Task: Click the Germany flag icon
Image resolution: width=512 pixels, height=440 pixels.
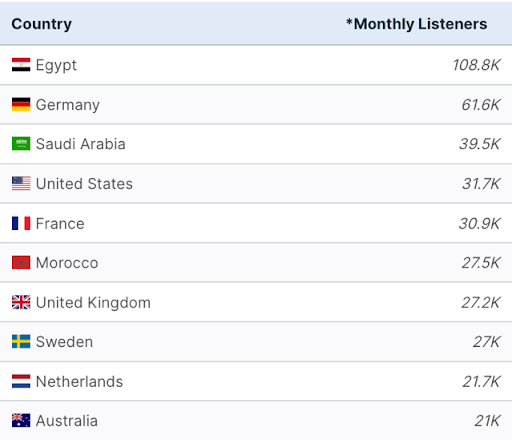Action: pos(21,104)
